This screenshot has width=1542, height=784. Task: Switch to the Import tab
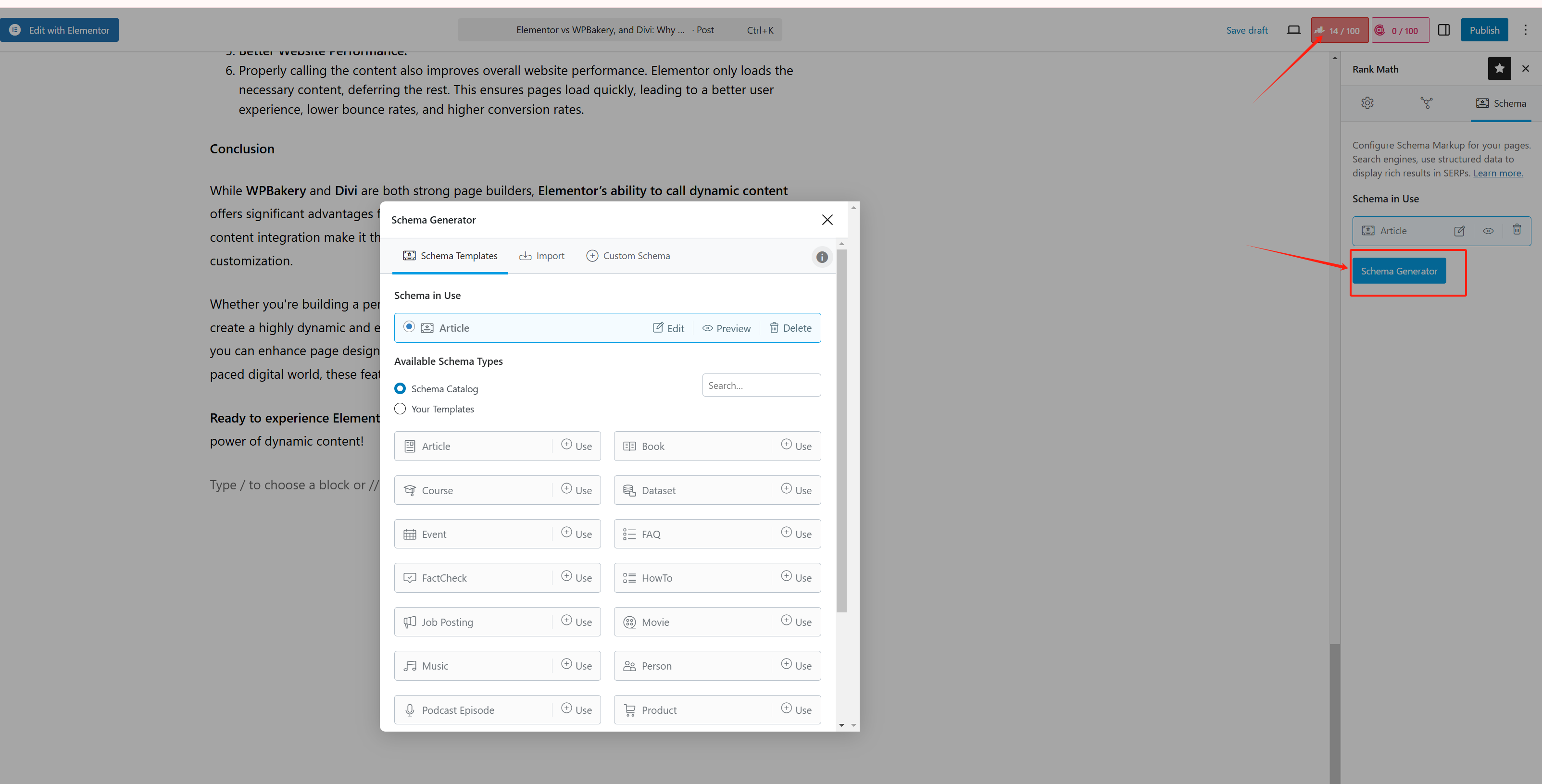click(542, 256)
